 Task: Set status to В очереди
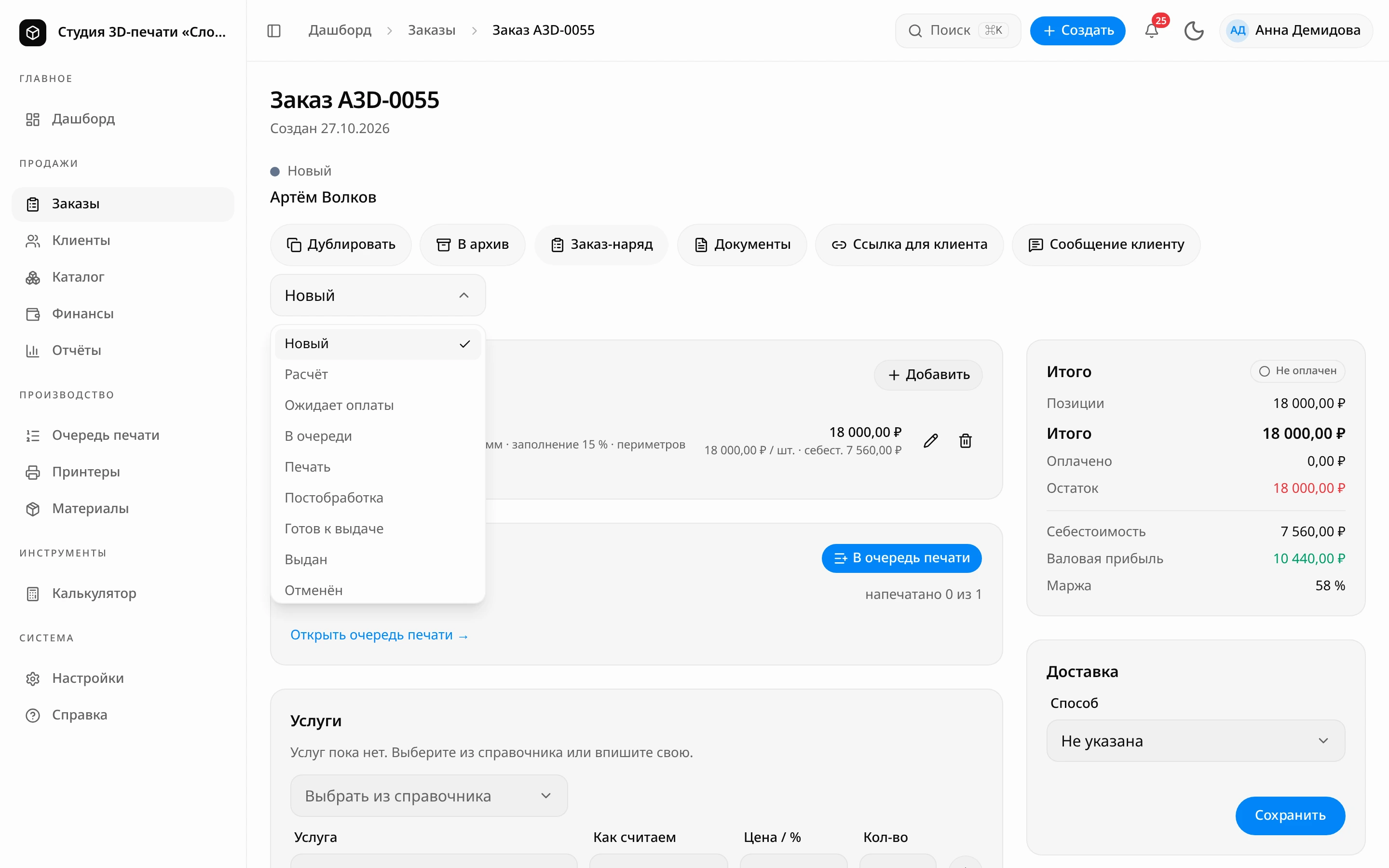(x=378, y=436)
